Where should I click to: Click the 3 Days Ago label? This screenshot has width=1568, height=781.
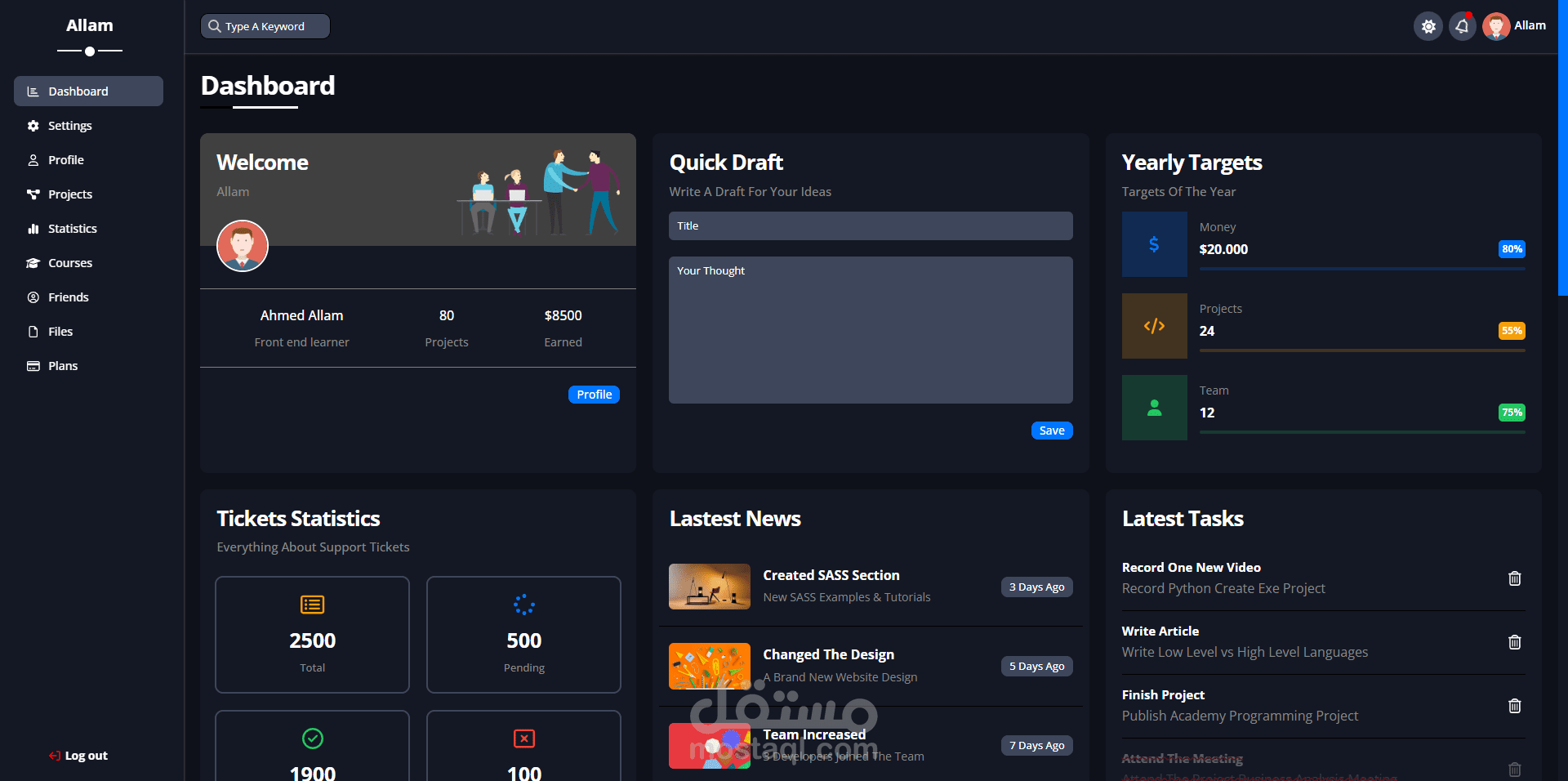[1037, 587]
